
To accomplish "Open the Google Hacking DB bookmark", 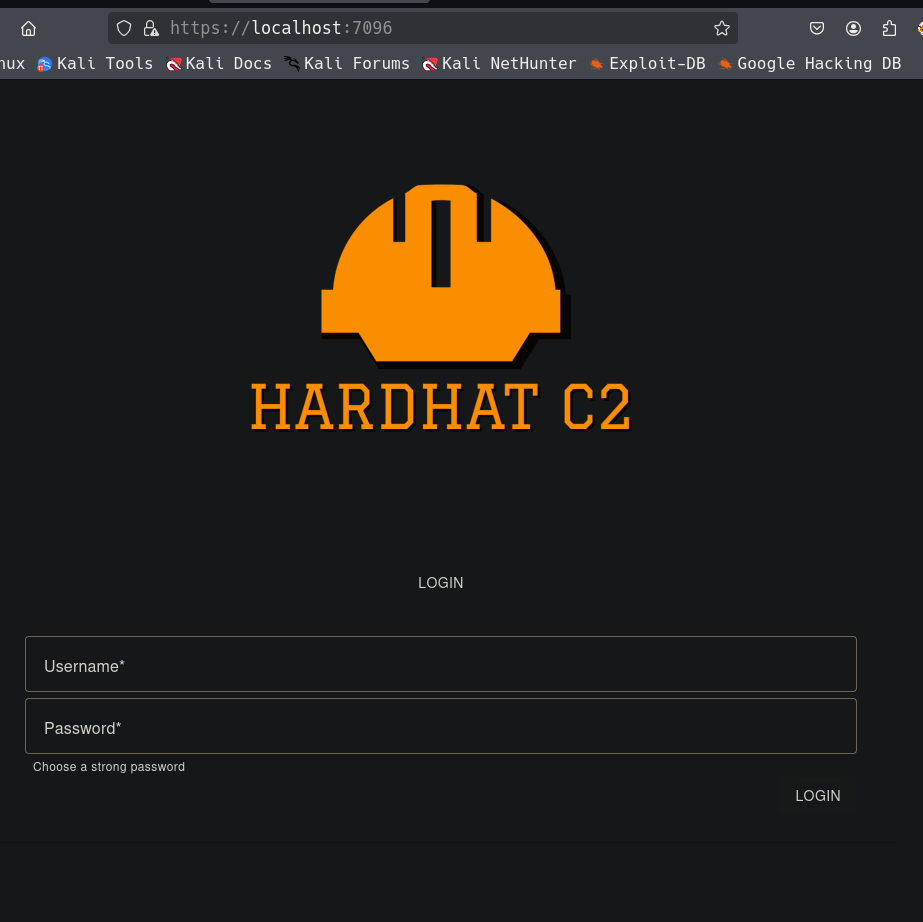I will click(x=809, y=63).
